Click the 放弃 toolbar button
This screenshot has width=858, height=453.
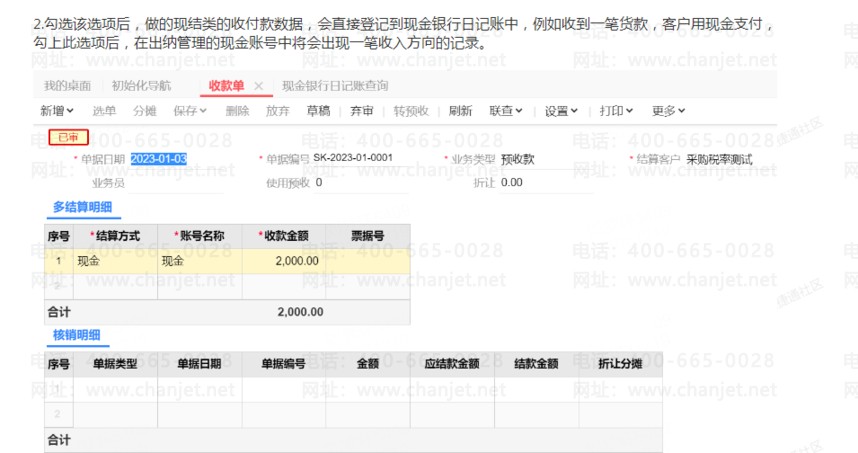tap(277, 111)
